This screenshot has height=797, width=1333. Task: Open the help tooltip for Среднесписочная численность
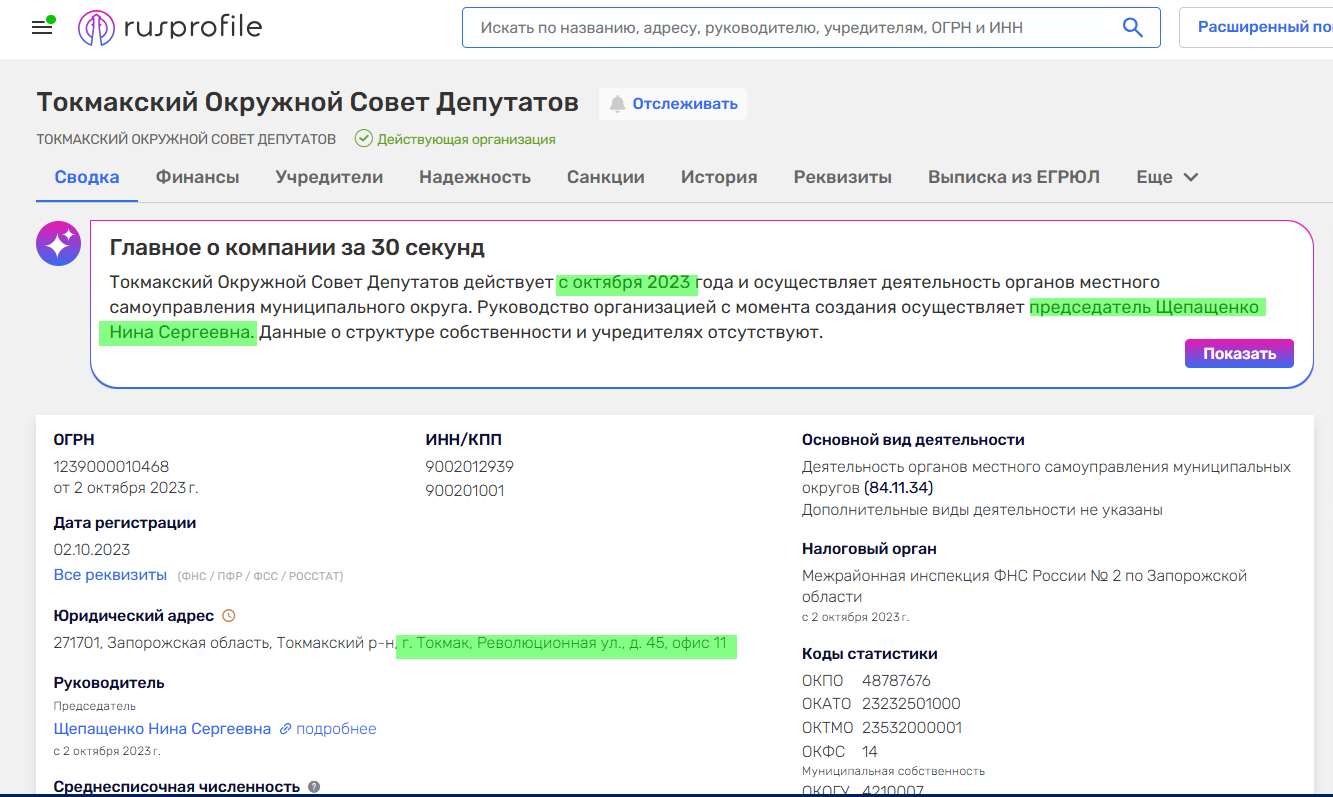point(314,787)
